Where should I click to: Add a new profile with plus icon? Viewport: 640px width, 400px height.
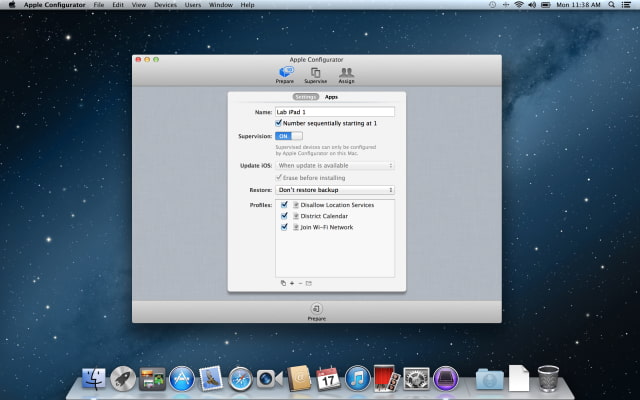[x=292, y=283]
